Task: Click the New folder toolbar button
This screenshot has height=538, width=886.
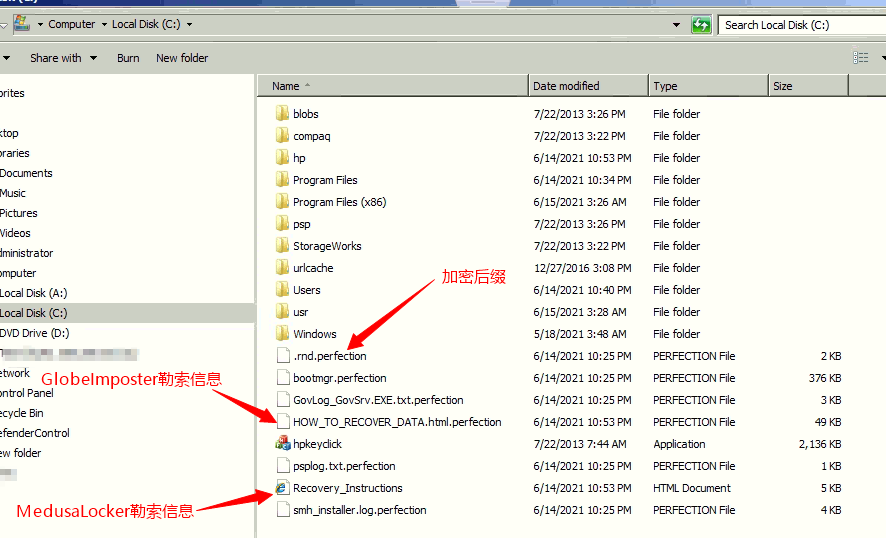Action: click(x=182, y=58)
